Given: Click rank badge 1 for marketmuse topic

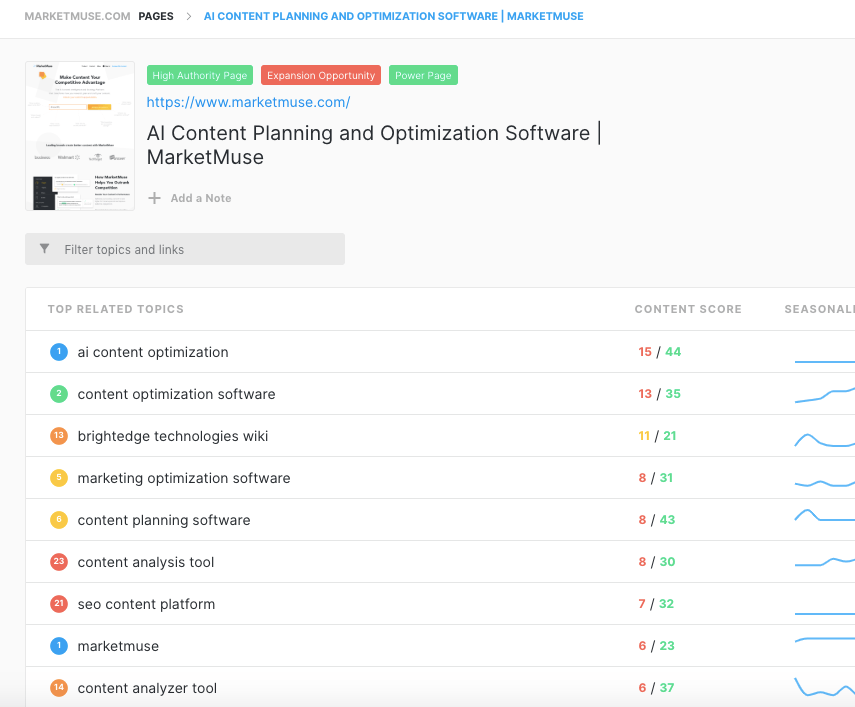Looking at the screenshot, I should (x=59, y=646).
